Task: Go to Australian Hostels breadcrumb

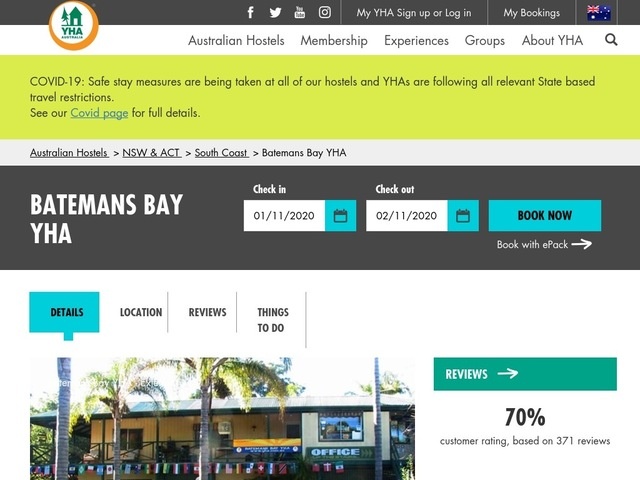Action: pos(69,153)
